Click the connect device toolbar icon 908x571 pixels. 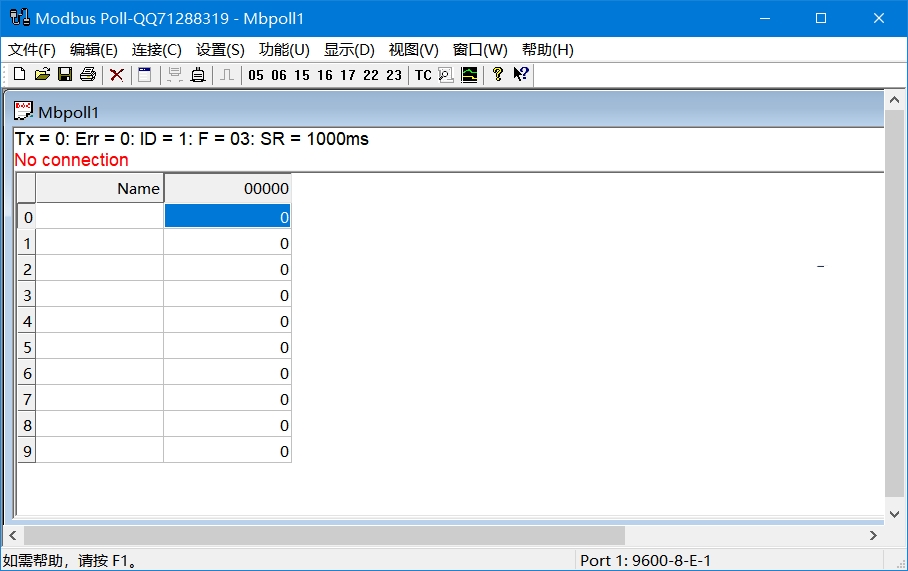pos(198,75)
